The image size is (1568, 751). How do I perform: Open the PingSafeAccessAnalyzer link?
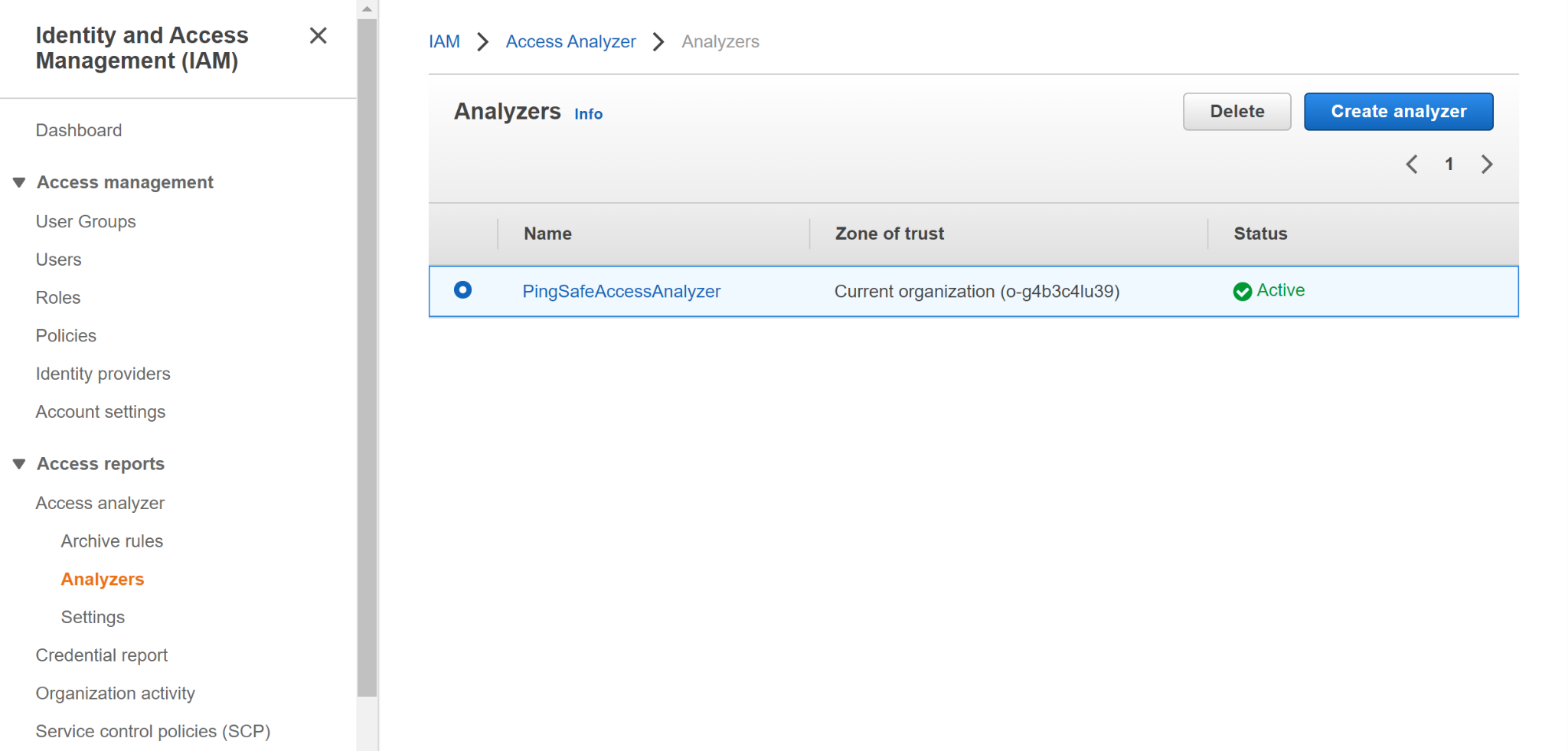(x=621, y=292)
